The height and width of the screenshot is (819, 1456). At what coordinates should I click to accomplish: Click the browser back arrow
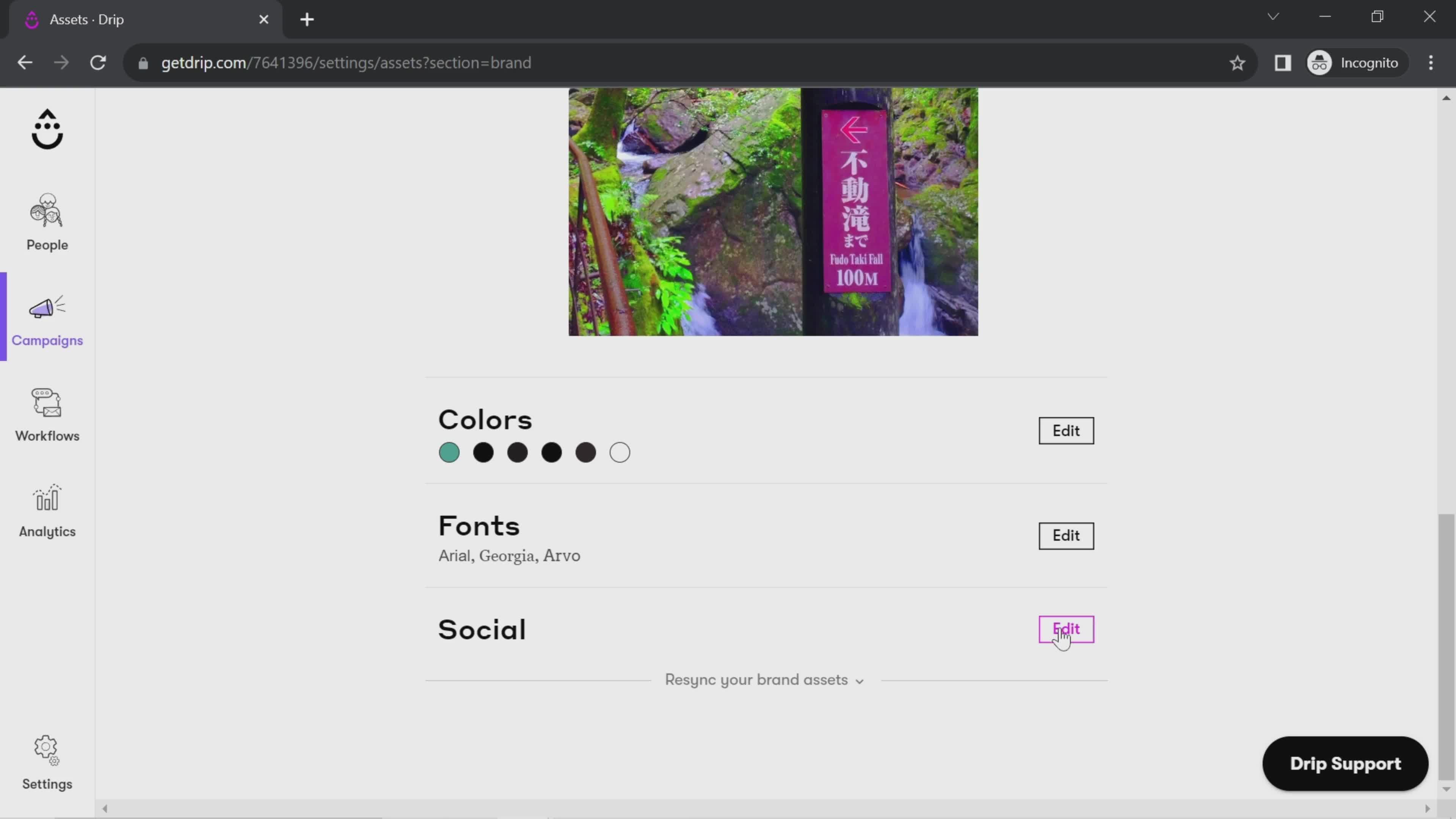pos(25,63)
